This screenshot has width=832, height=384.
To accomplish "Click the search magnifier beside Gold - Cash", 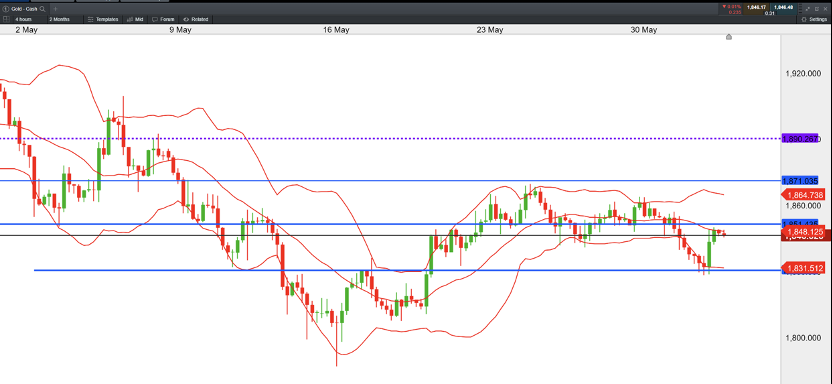I will [41, 9].
